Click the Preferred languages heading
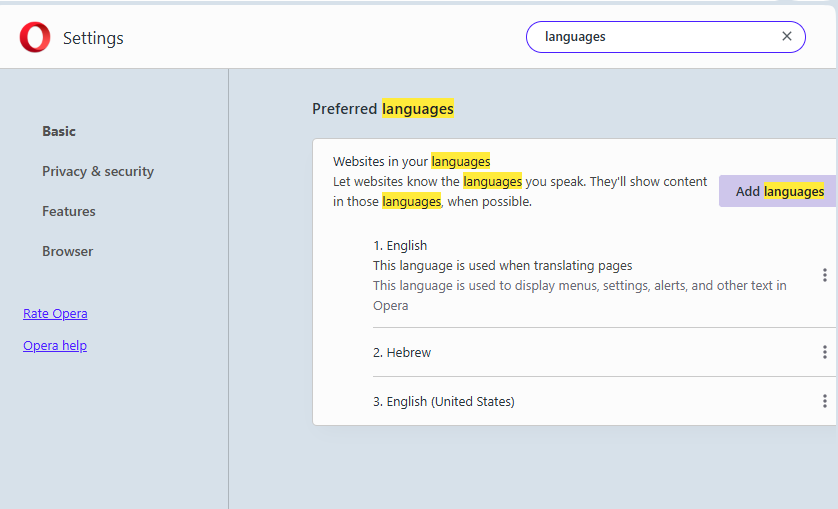The width and height of the screenshot is (838, 509). (383, 109)
